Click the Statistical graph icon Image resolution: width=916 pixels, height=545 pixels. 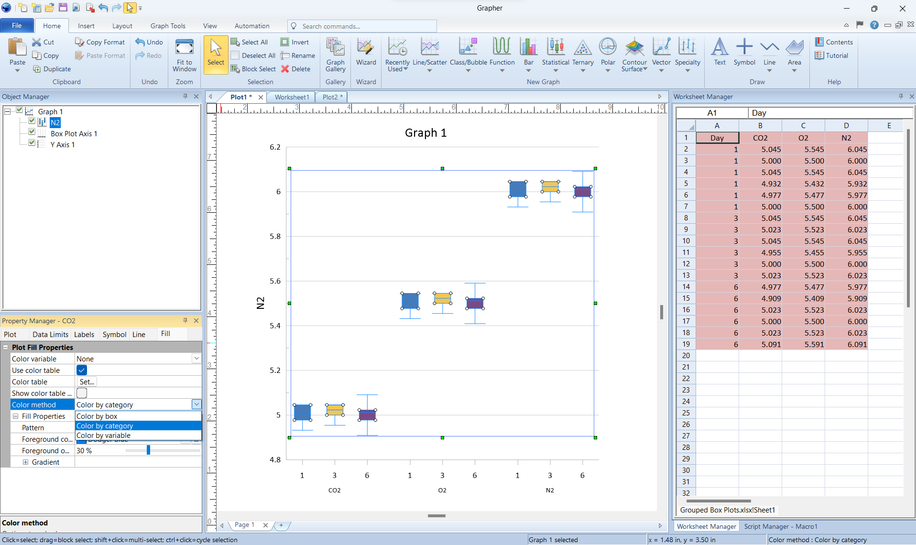pos(555,52)
